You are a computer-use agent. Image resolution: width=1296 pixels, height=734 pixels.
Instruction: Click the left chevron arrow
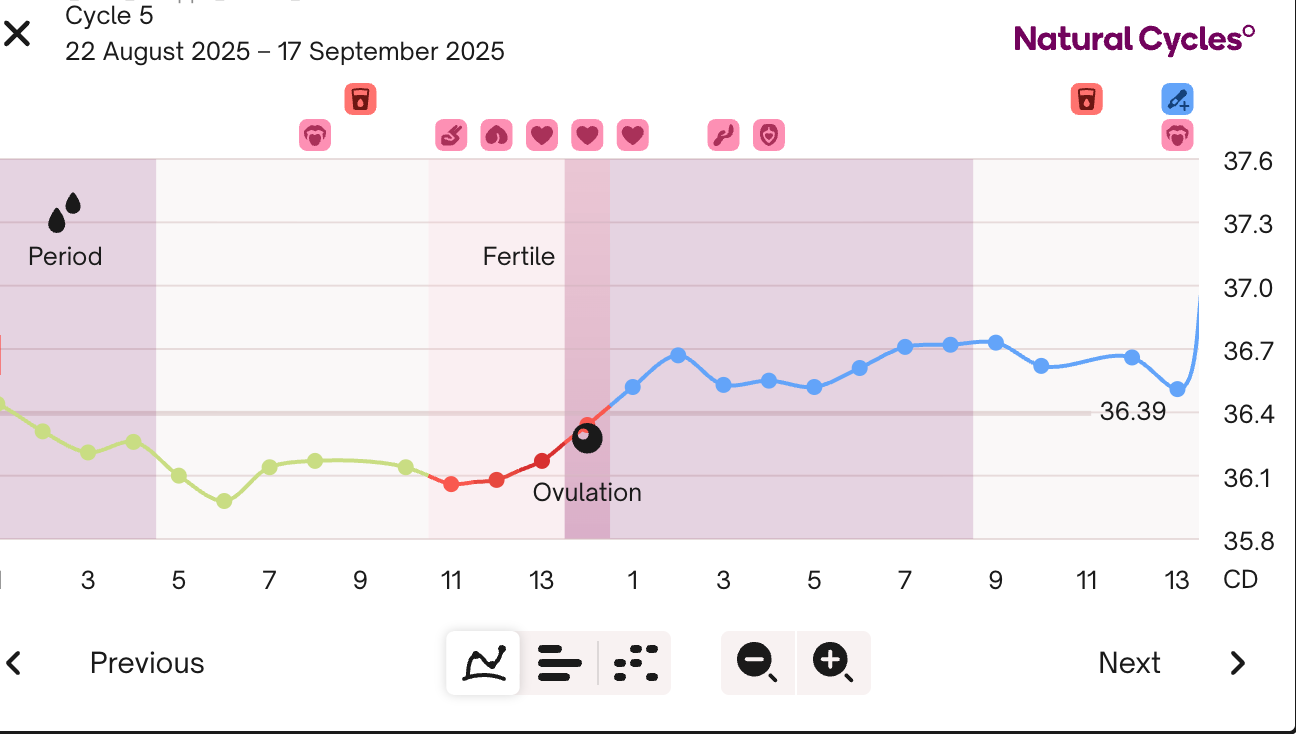[x=14, y=663]
